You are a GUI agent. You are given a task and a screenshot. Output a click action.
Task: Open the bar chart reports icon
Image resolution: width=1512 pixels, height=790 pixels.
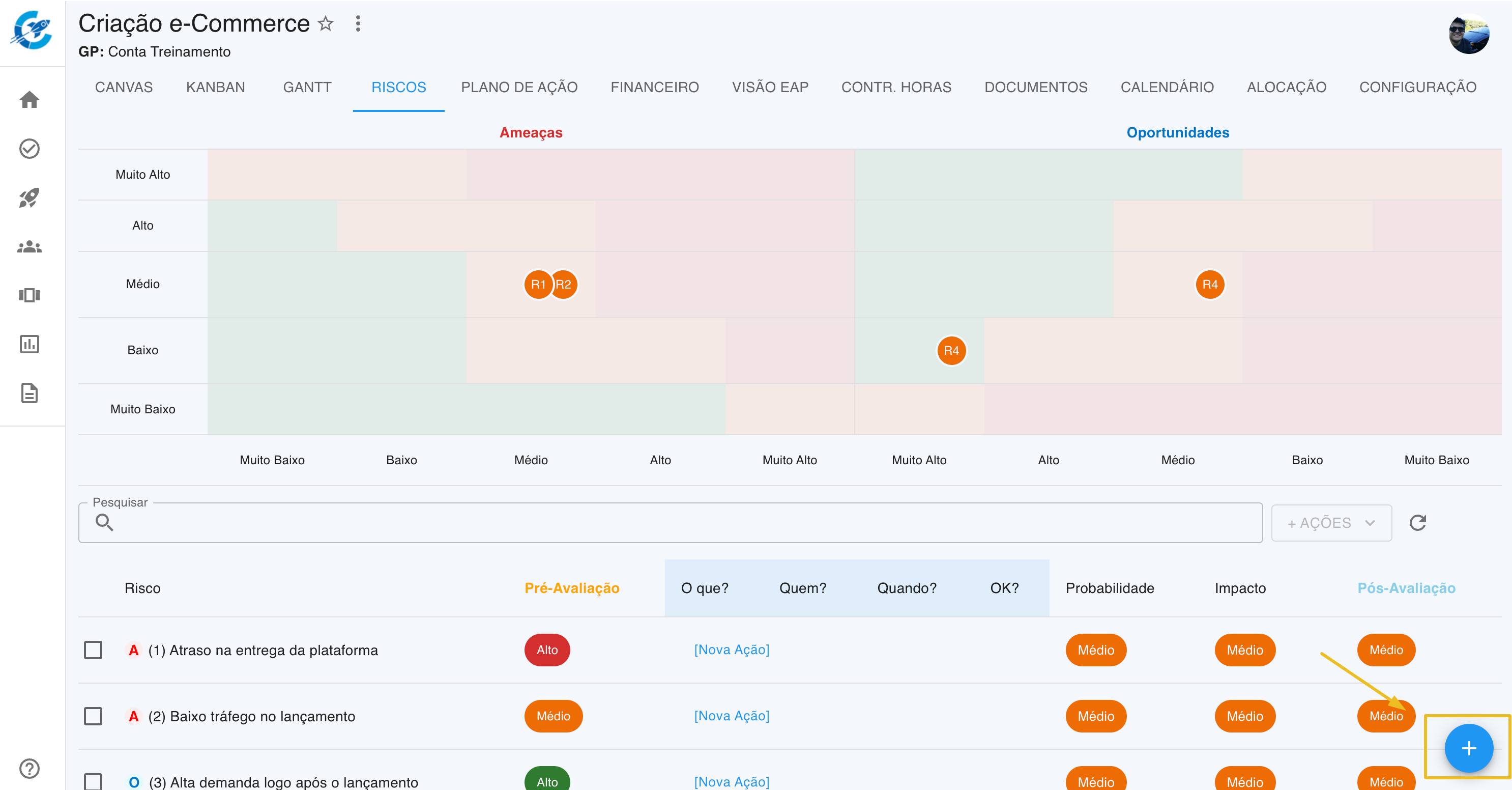[30, 344]
